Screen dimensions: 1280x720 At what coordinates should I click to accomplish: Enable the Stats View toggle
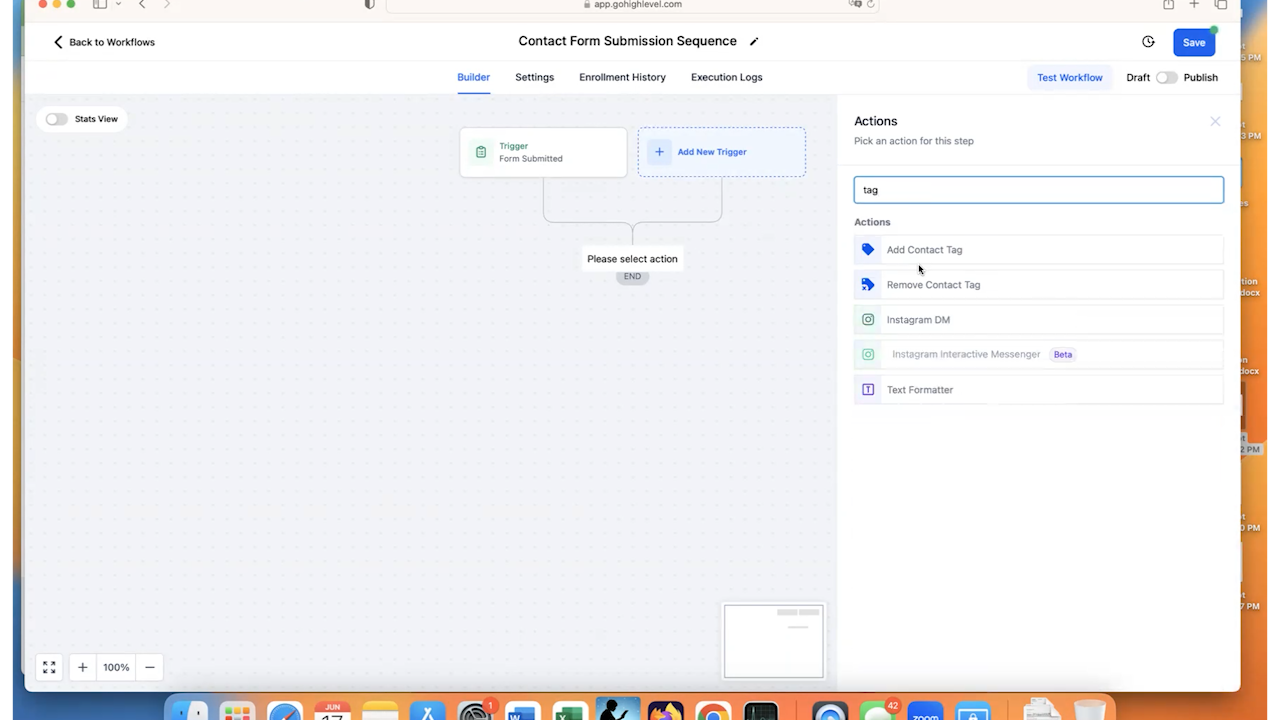[56, 119]
